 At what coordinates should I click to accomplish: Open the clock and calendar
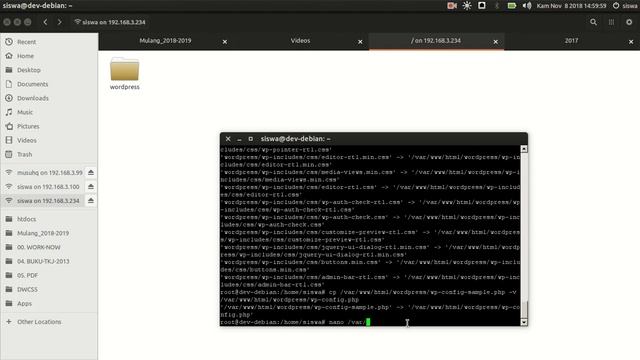pyautogui.click(x=571, y=6)
